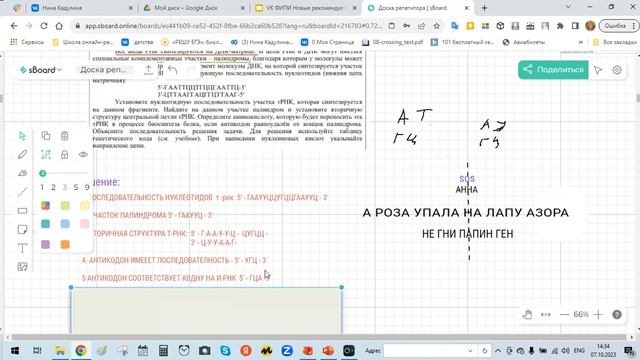Select the sticky note tool
This screenshot has width=640, height=360.
pos(22,229)
